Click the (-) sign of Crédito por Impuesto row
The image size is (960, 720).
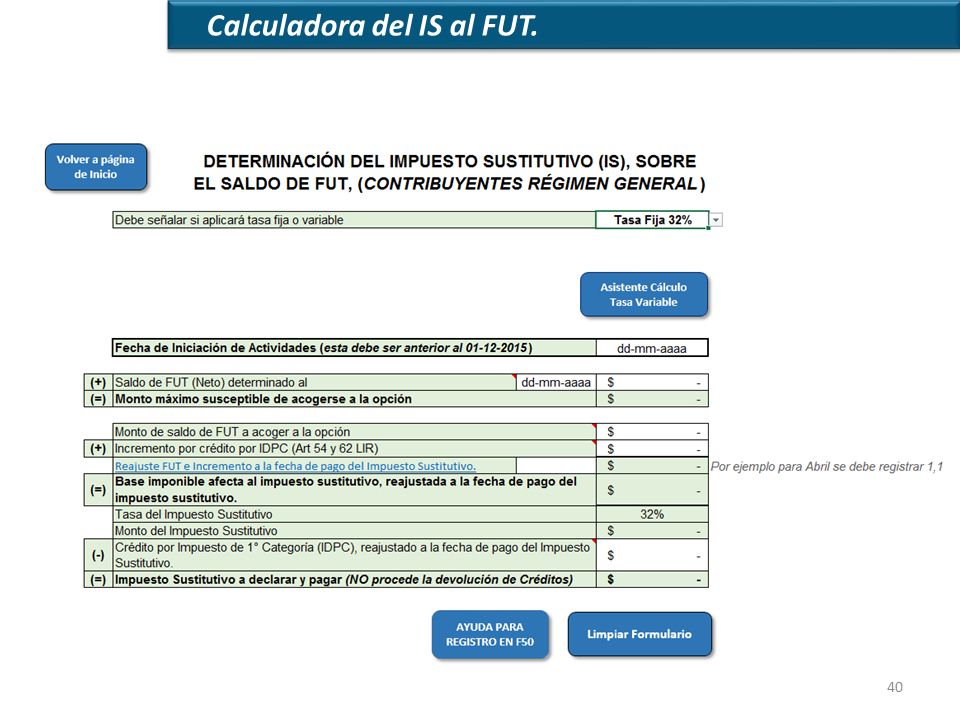(x=98, y=555)
